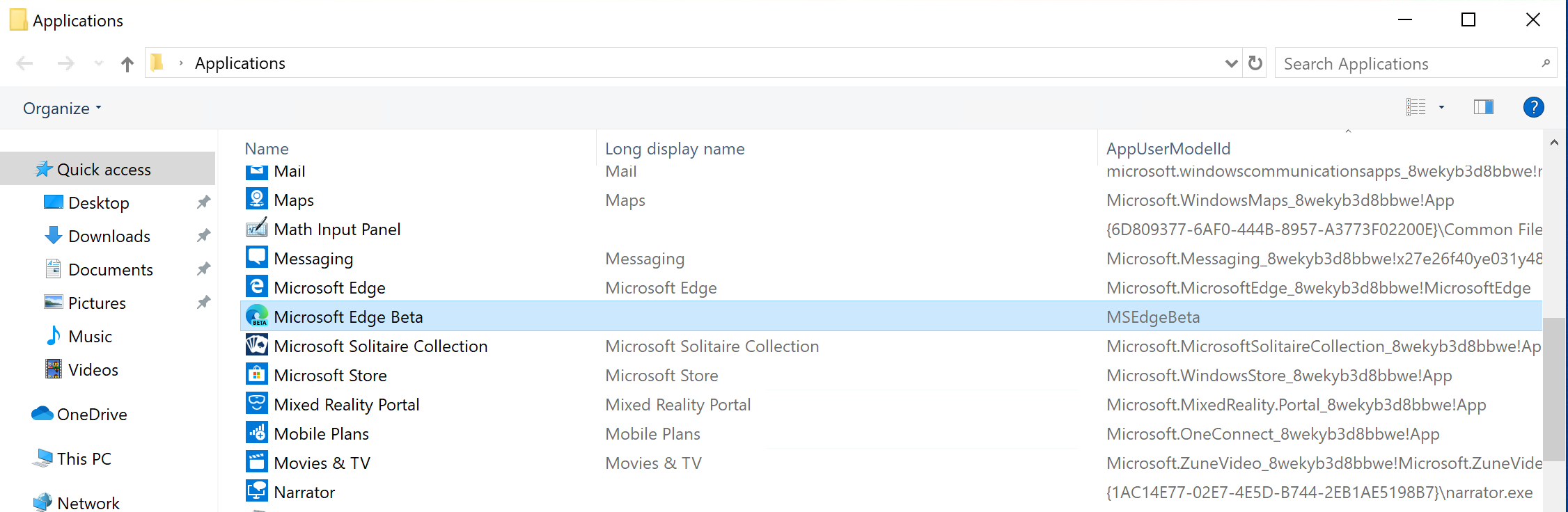Select the Narrator name text
The image size is (1568, 512).
pos(304,493)
